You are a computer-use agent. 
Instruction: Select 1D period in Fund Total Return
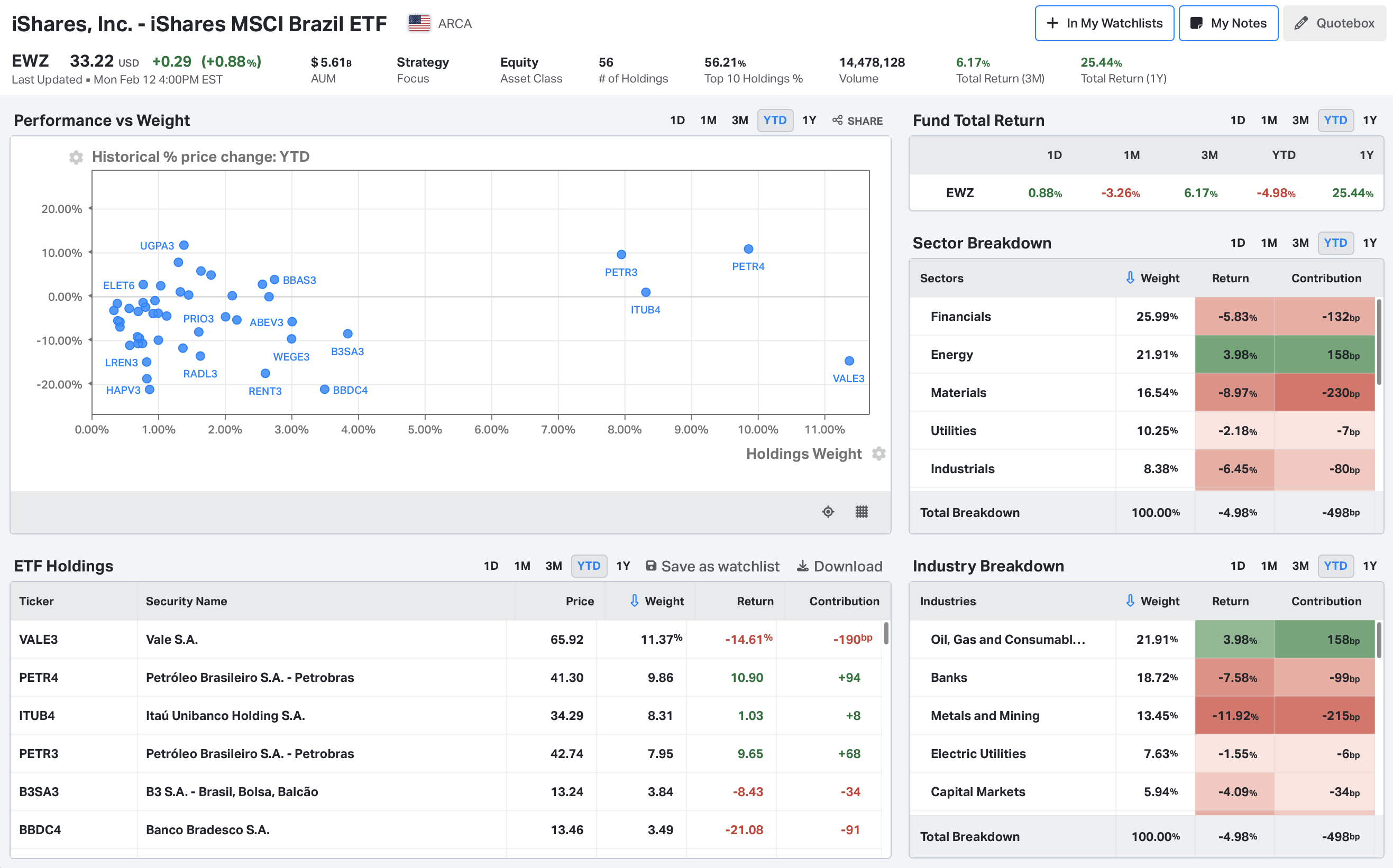pos(1238,120)
